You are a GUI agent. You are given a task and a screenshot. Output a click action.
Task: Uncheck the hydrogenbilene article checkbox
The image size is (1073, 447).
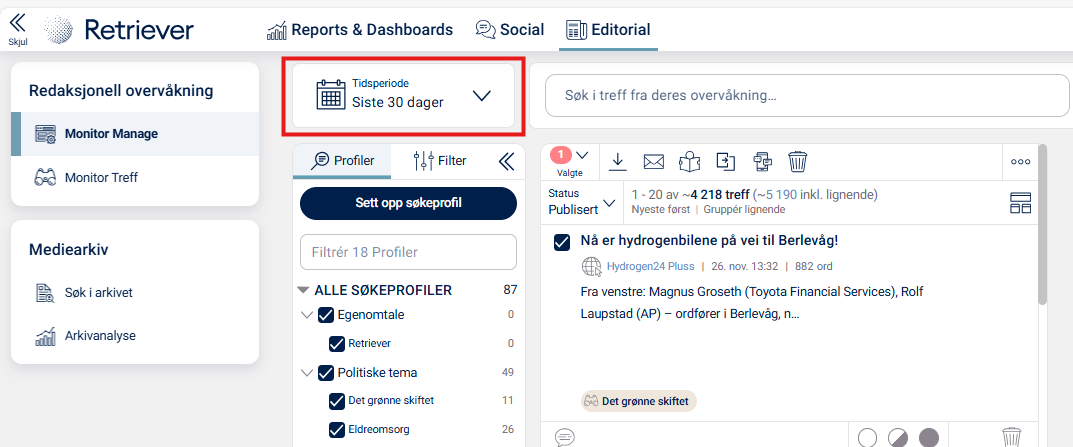(x=562, y=242)
